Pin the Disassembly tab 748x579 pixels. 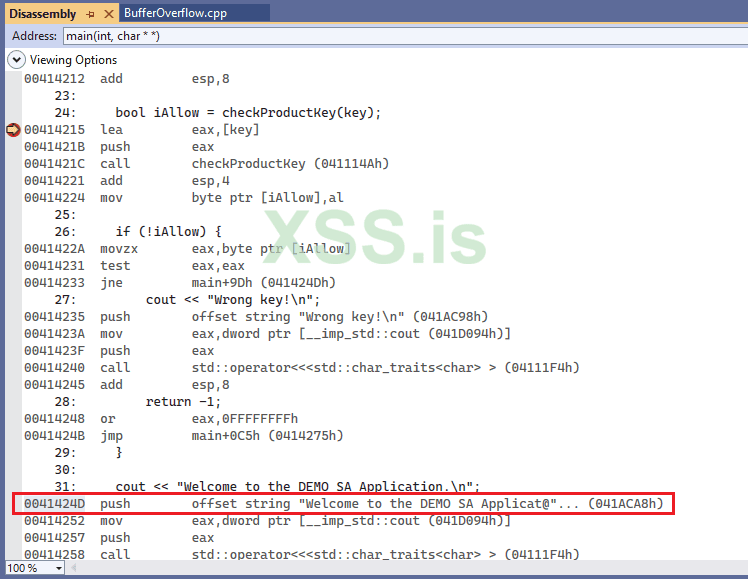coord(90,14)
